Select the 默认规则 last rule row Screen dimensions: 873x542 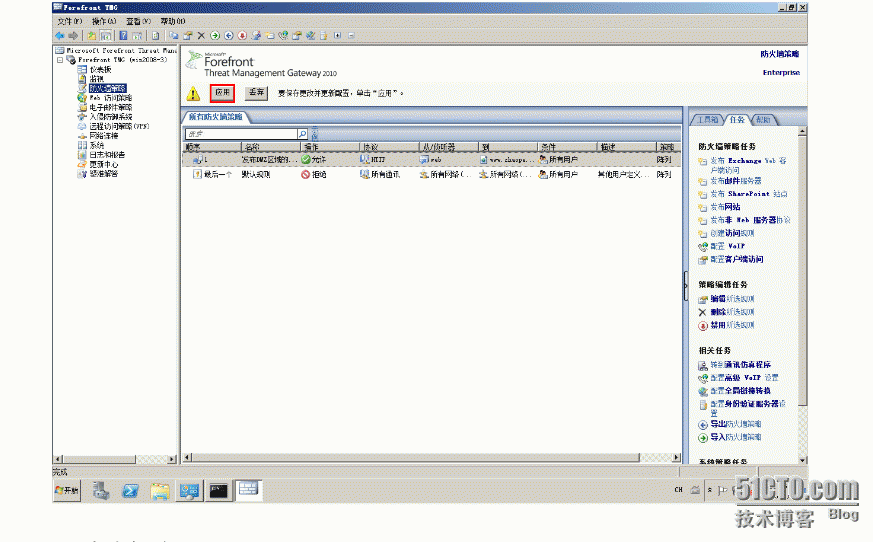[431, 174]
